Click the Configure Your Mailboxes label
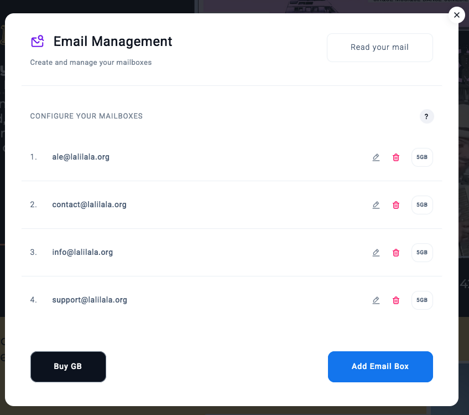Viewport: 469px width, 415px height. tap(86, 116)
